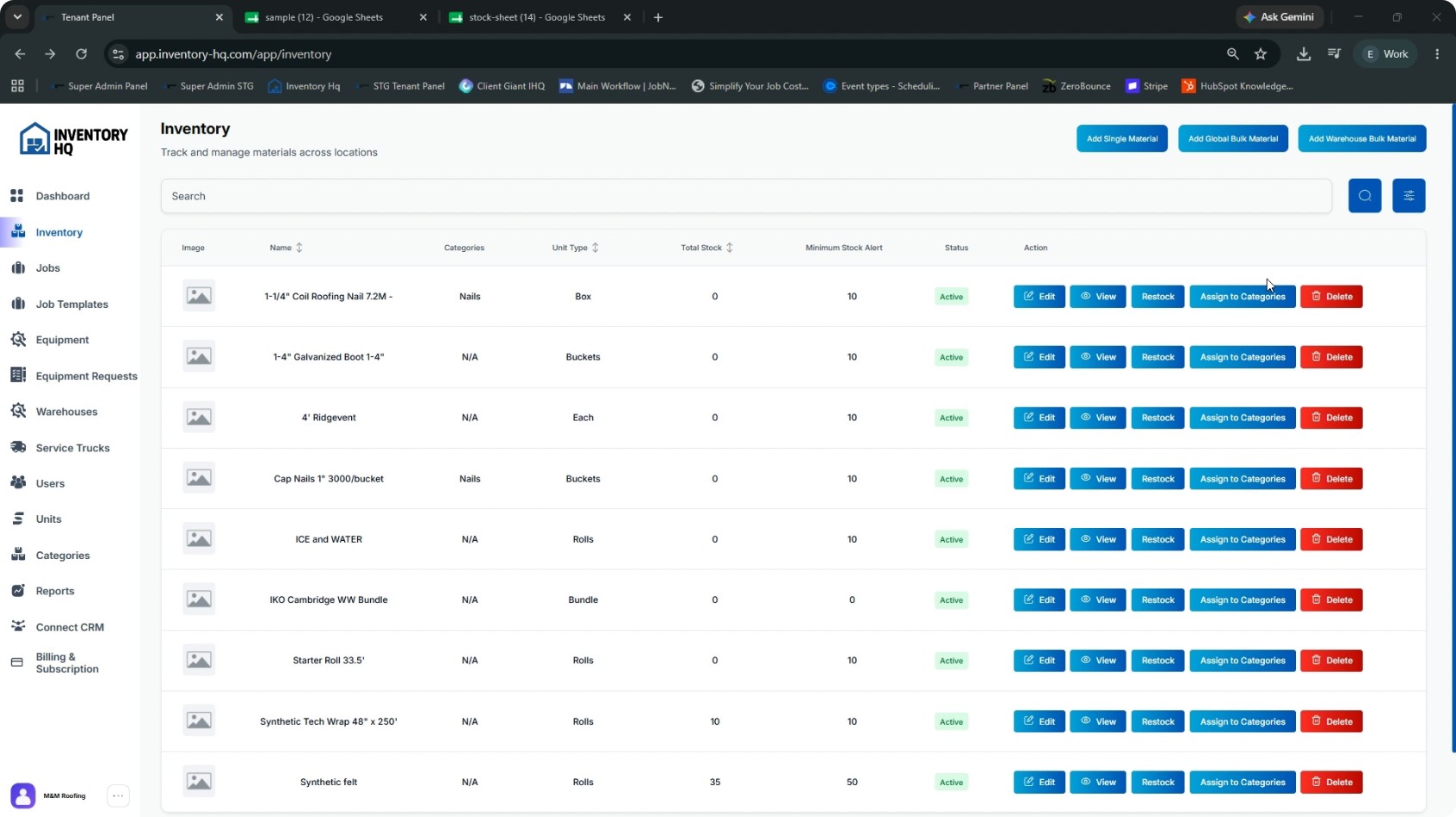Click image thumbnail of Synthetic felt row
Image resolution: width=1456 pixels, height=817 pixels.
[199, 781]
